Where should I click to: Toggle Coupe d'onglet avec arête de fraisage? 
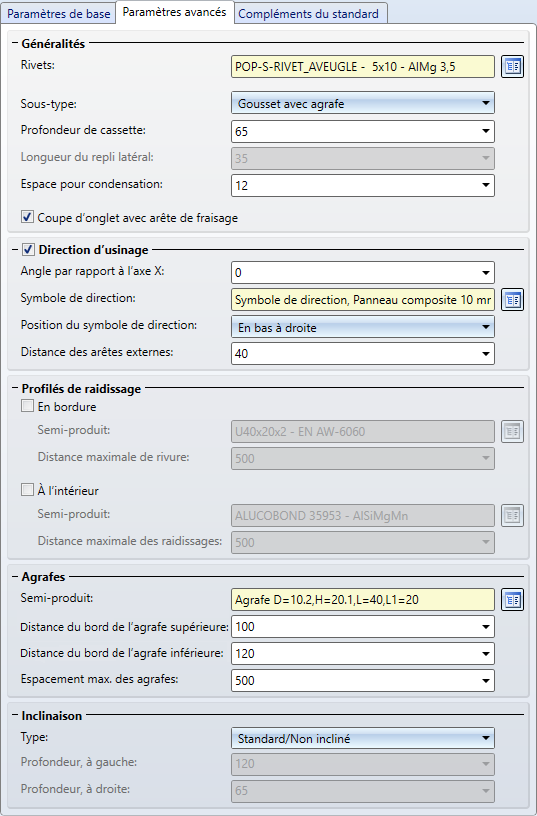[x=28, y=217]
